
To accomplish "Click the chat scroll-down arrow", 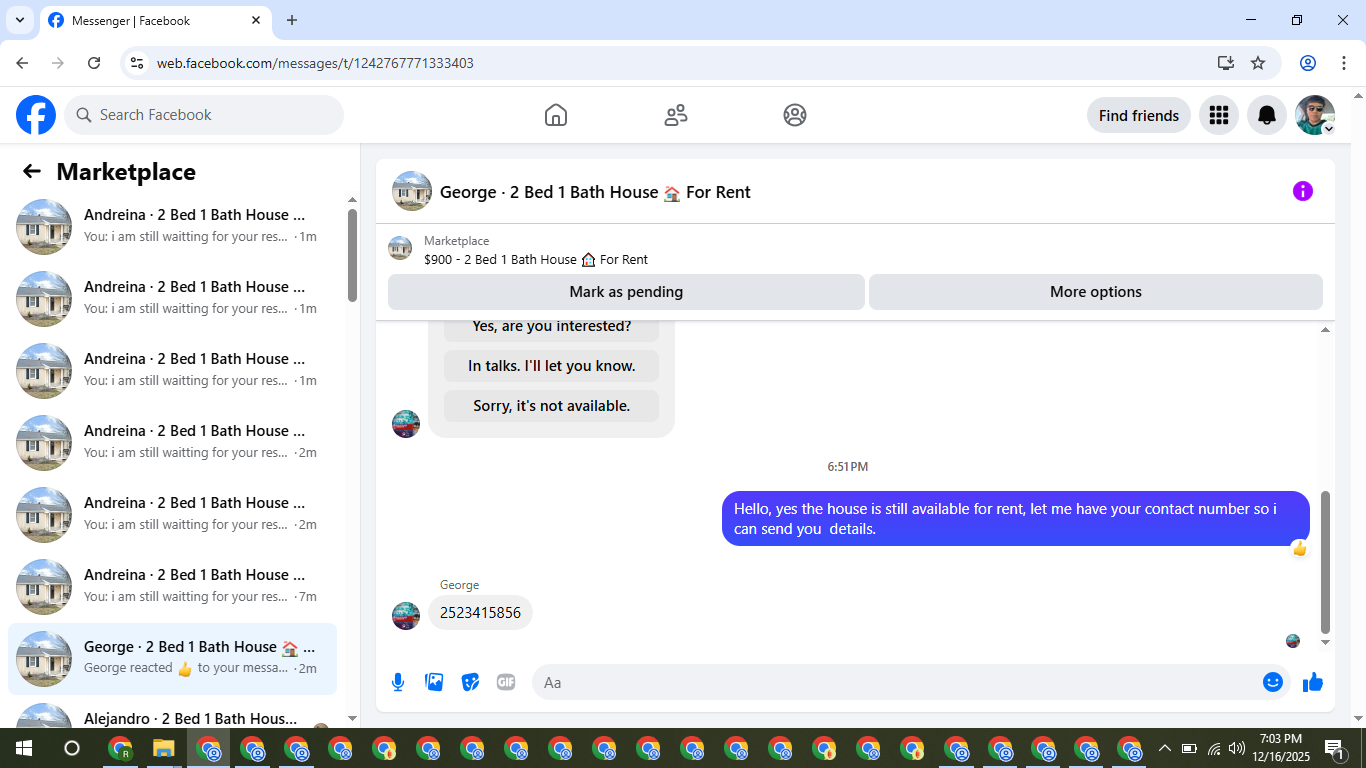I will [x=1326, y=642].
